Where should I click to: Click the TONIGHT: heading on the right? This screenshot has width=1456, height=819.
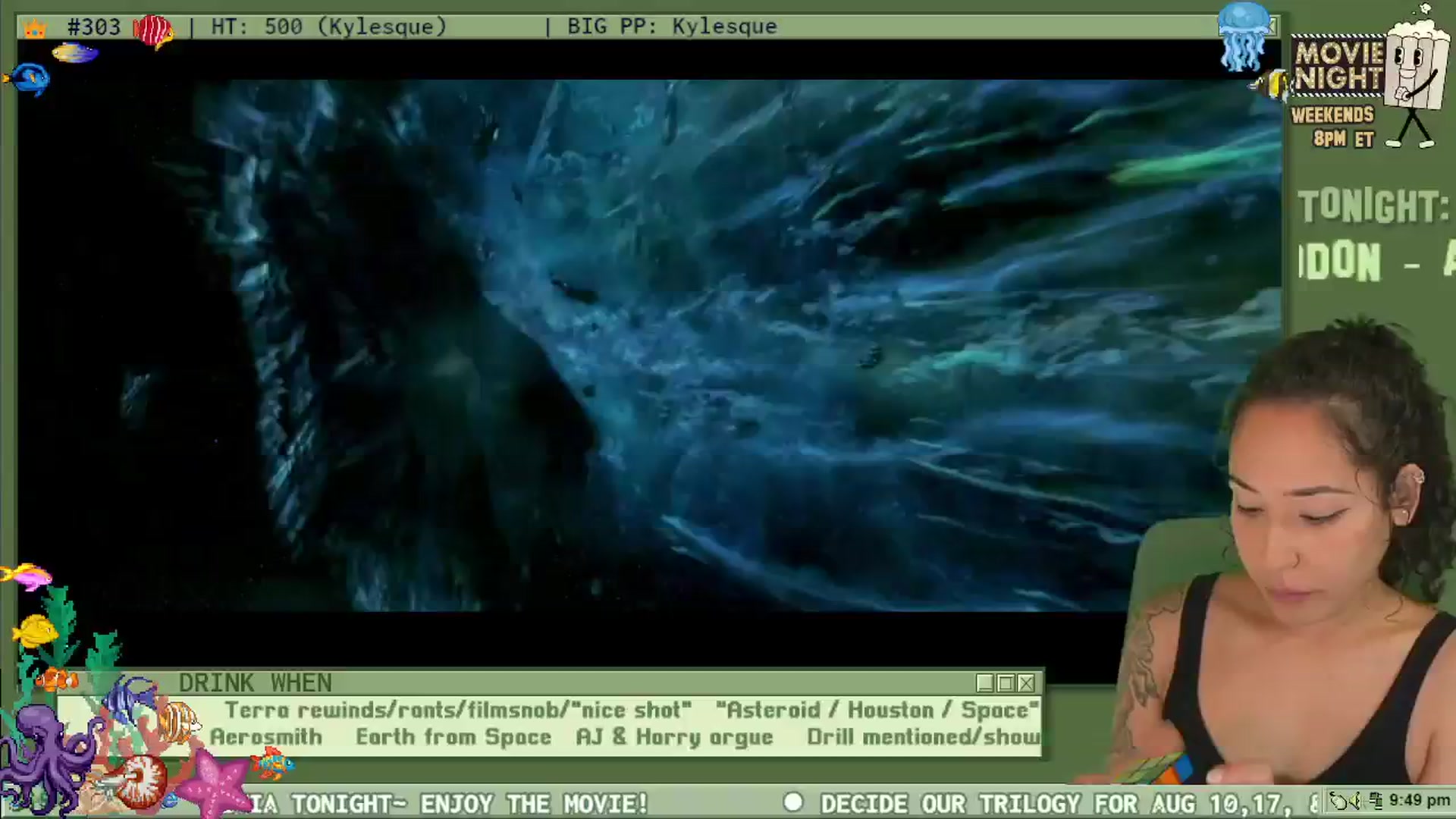(1373, 206)
